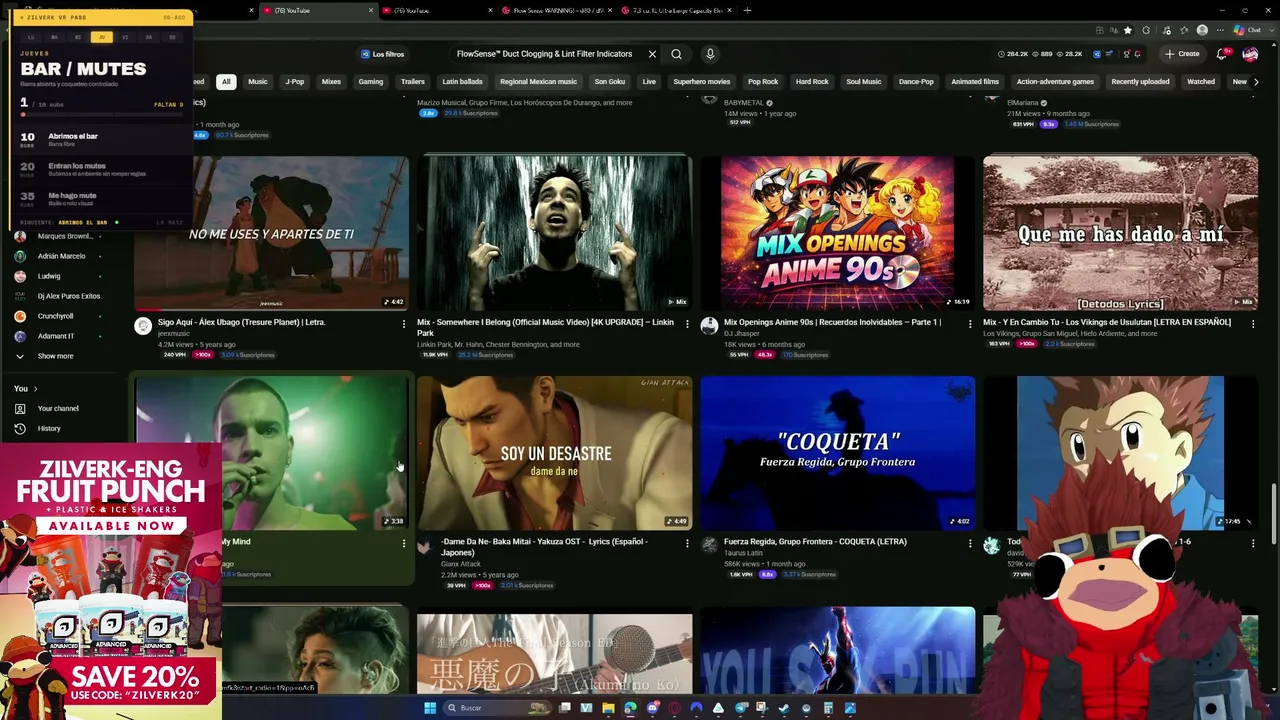Screen dimensions: 1280x720
Task: Open the Edge browser profile icon
Action: (1202, 30)
